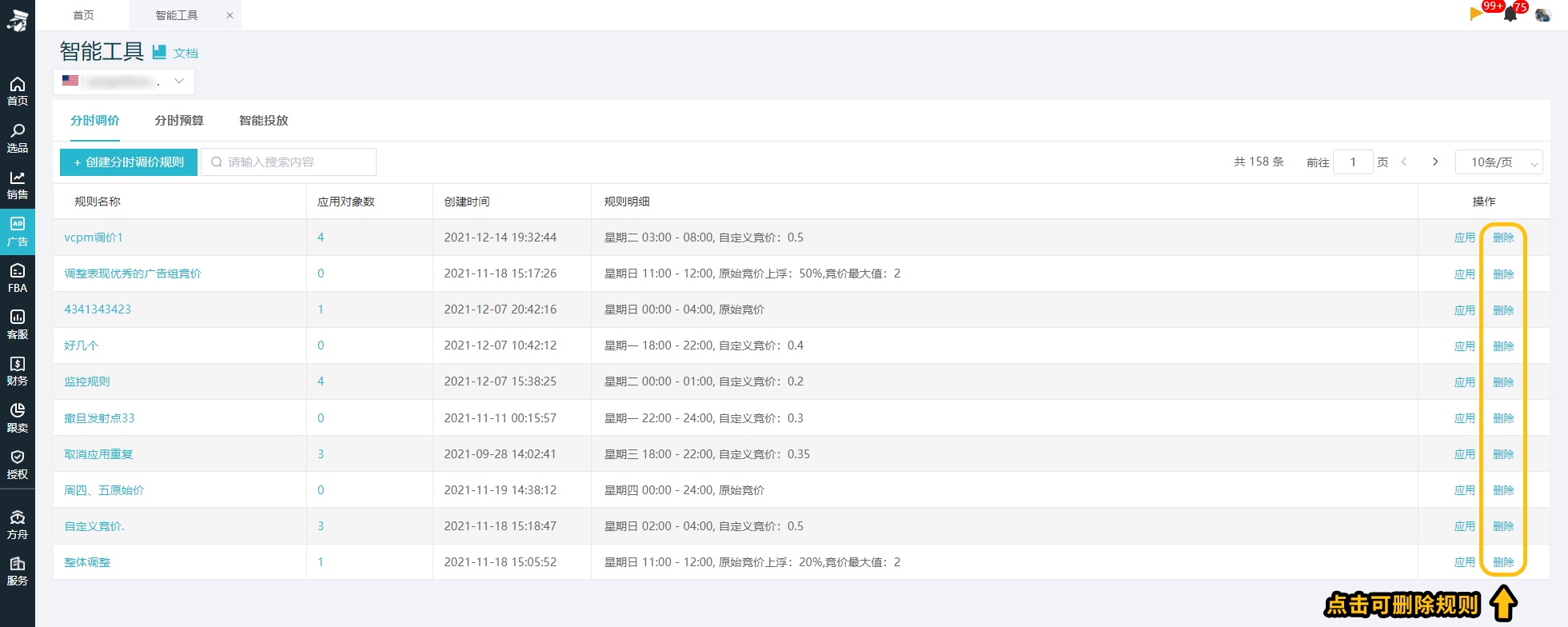Click timestamp 2021-09-28 14:02:41
This screenshot has width=1568, height=627.
[501, 454]
